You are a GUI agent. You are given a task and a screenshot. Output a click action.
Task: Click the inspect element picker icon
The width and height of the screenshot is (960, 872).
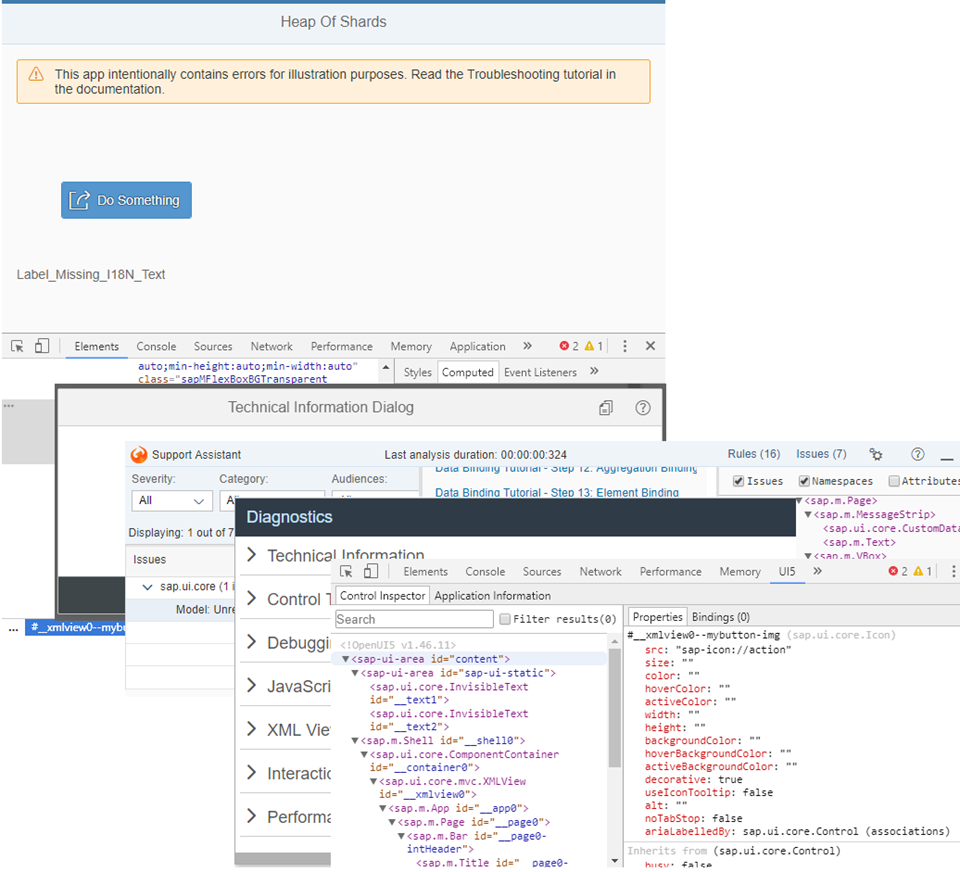point(17,346)
